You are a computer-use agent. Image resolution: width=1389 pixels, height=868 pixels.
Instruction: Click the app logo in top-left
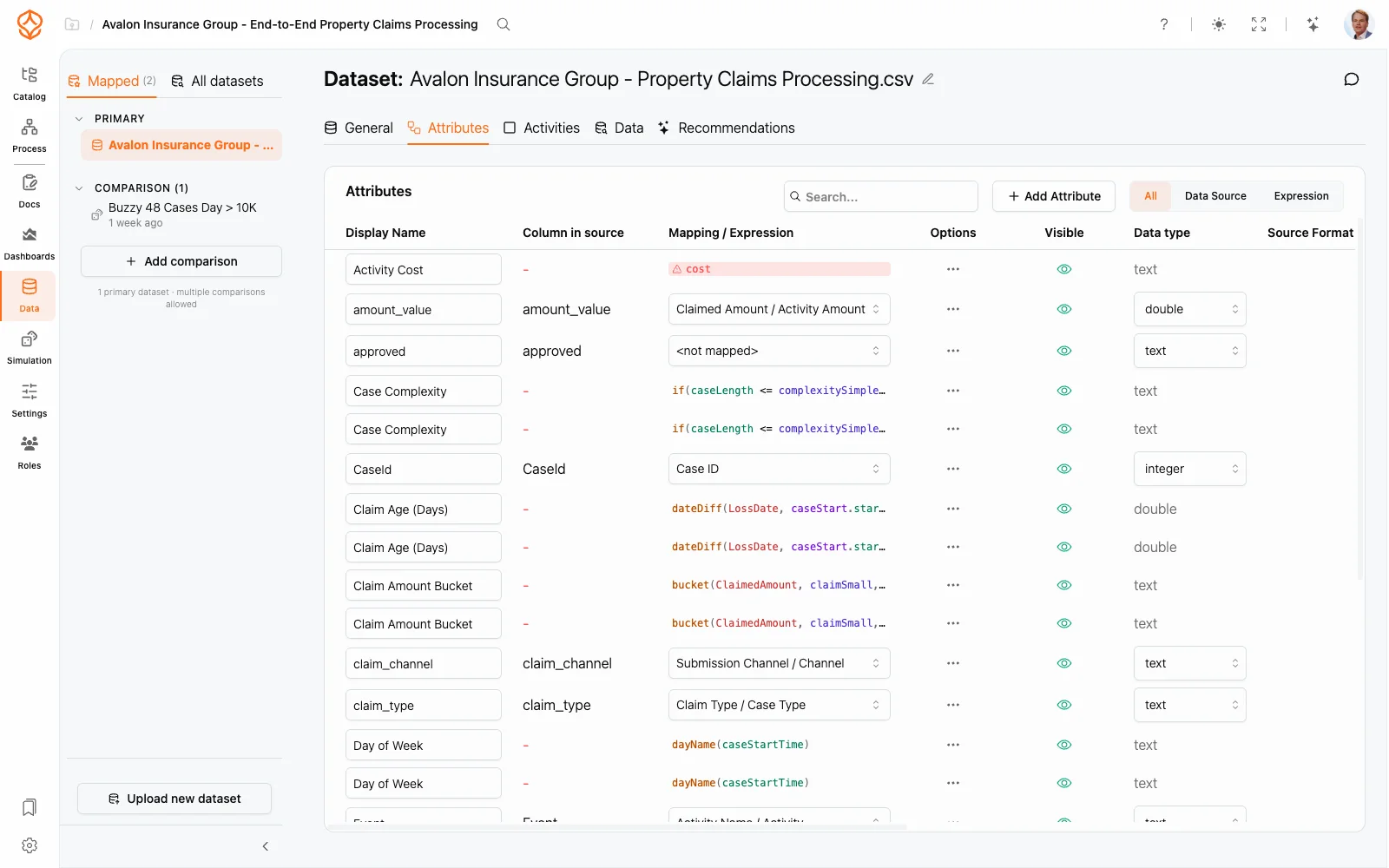(30, 24)
